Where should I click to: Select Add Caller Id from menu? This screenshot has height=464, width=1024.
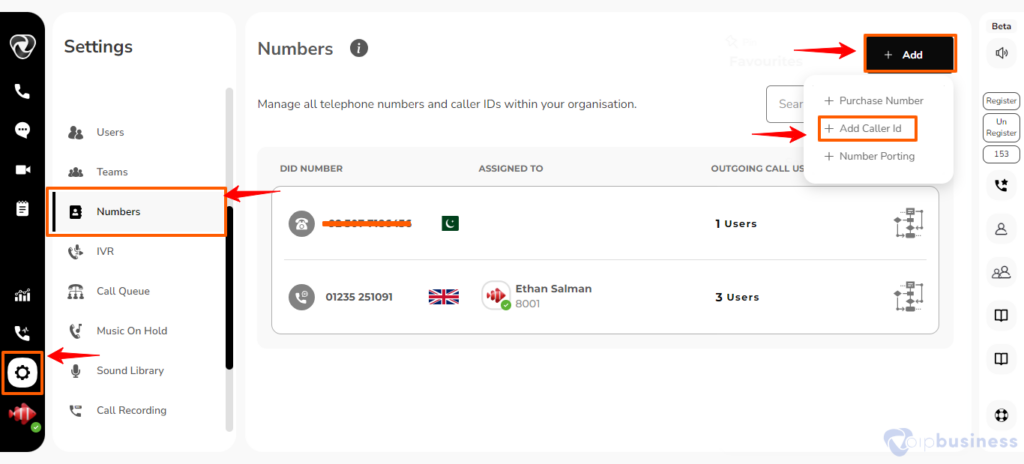point(869,129)
